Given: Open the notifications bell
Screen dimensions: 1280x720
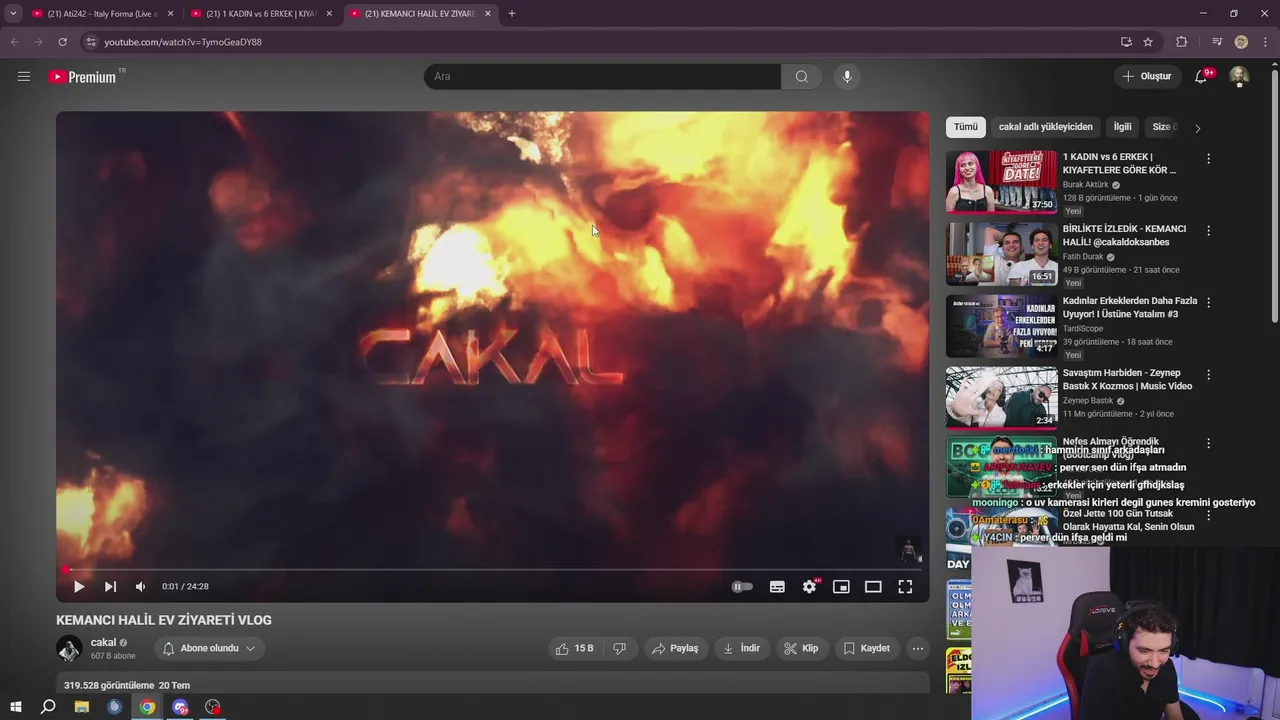Looking at the screenshot, I should 1203,76.
